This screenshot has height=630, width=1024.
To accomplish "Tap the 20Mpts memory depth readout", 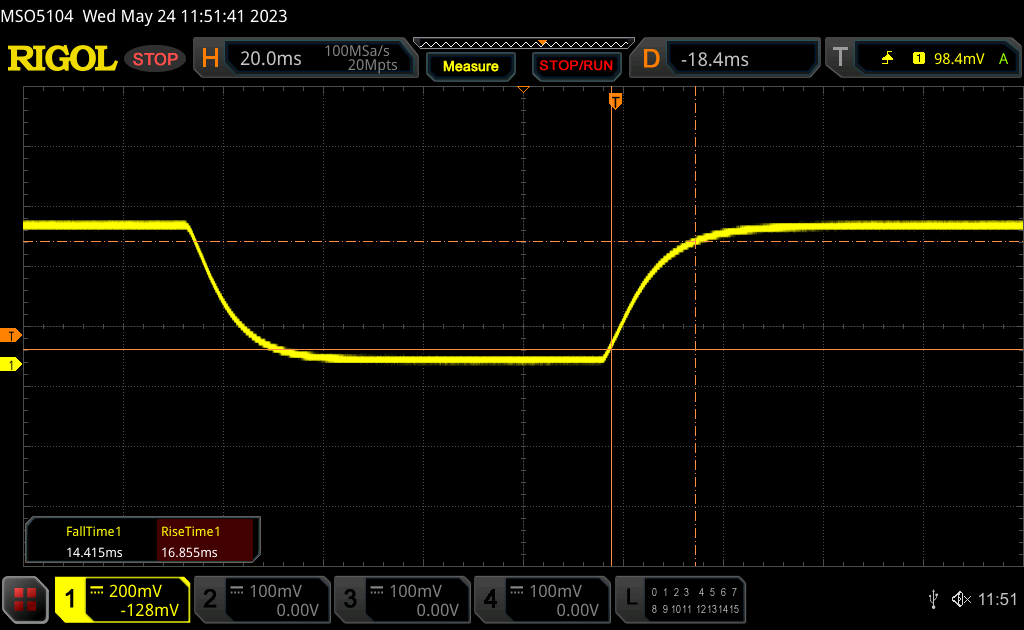I will point(372,65).
